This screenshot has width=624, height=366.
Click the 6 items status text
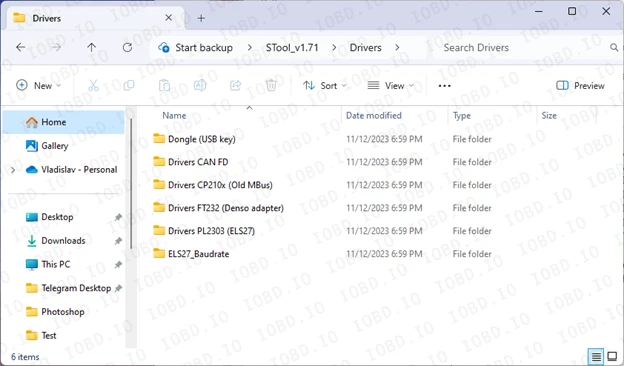25,357
